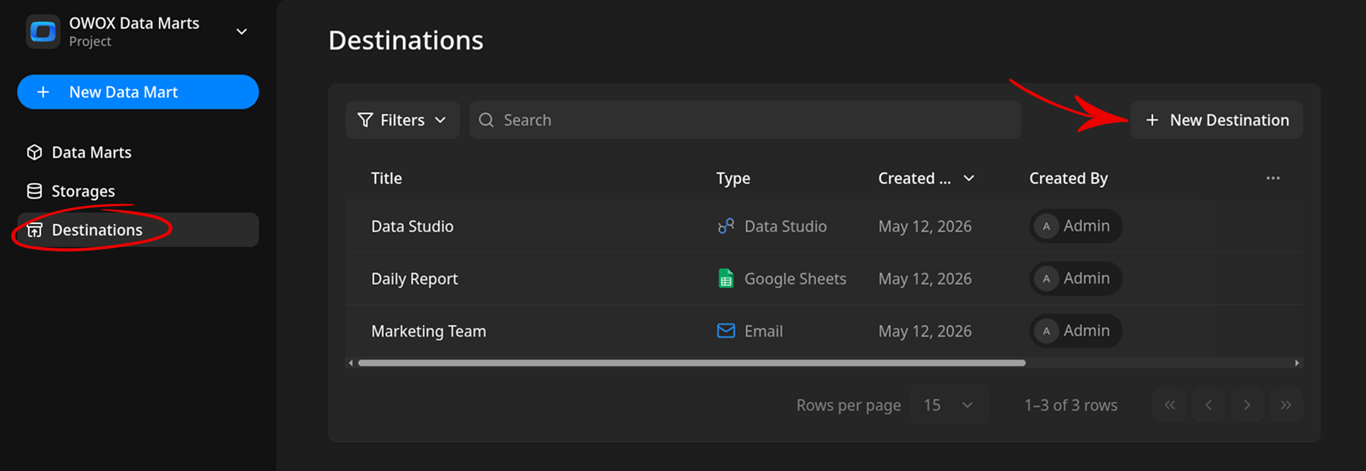1366x471 pixels.
Task: Click the Data Marts cube icon
Action: pos(34,152)
